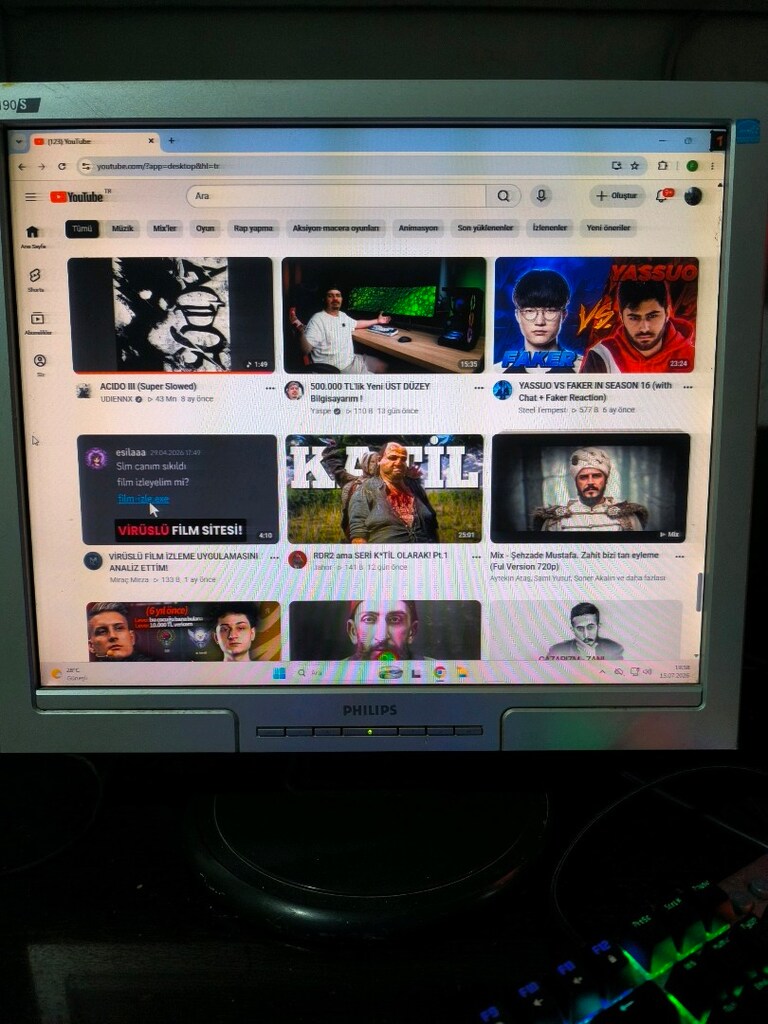Go to Ana Sayfa in the sidebar
Screen dimensions: 768x1024
(33, 236)
